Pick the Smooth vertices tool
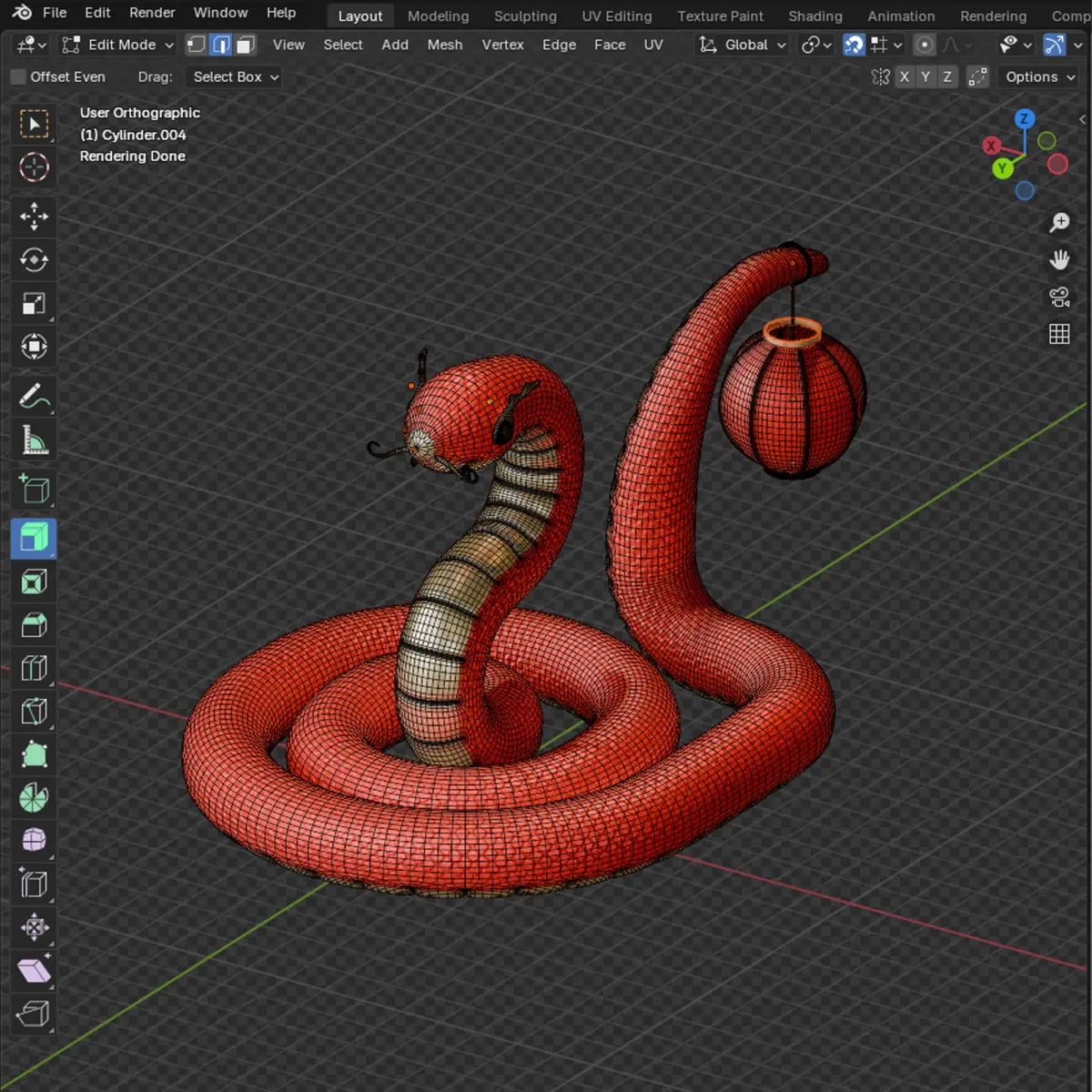This screenshot has width=1092, height=1092. tap(34, 840)
